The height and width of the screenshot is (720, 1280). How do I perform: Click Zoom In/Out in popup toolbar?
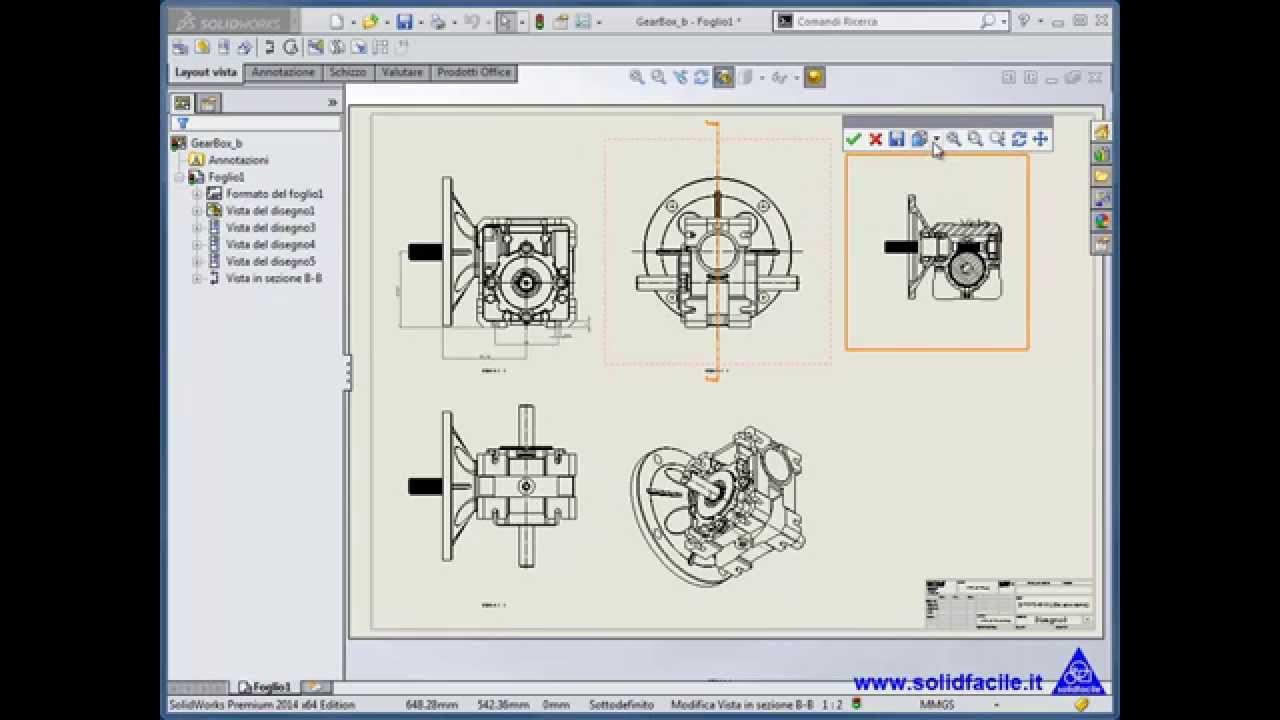tap(997, 139)
